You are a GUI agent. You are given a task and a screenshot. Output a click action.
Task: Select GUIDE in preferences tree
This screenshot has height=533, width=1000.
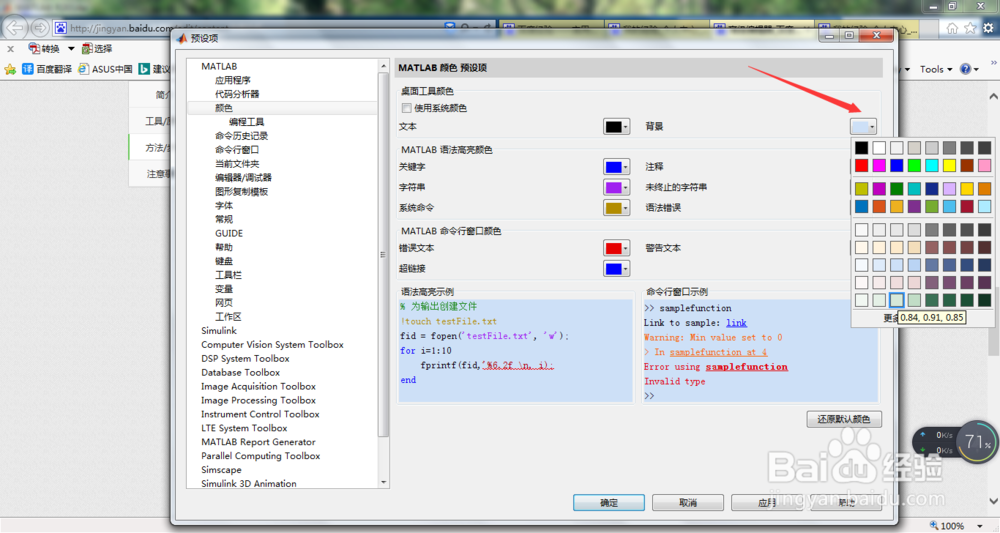[228, 233]
